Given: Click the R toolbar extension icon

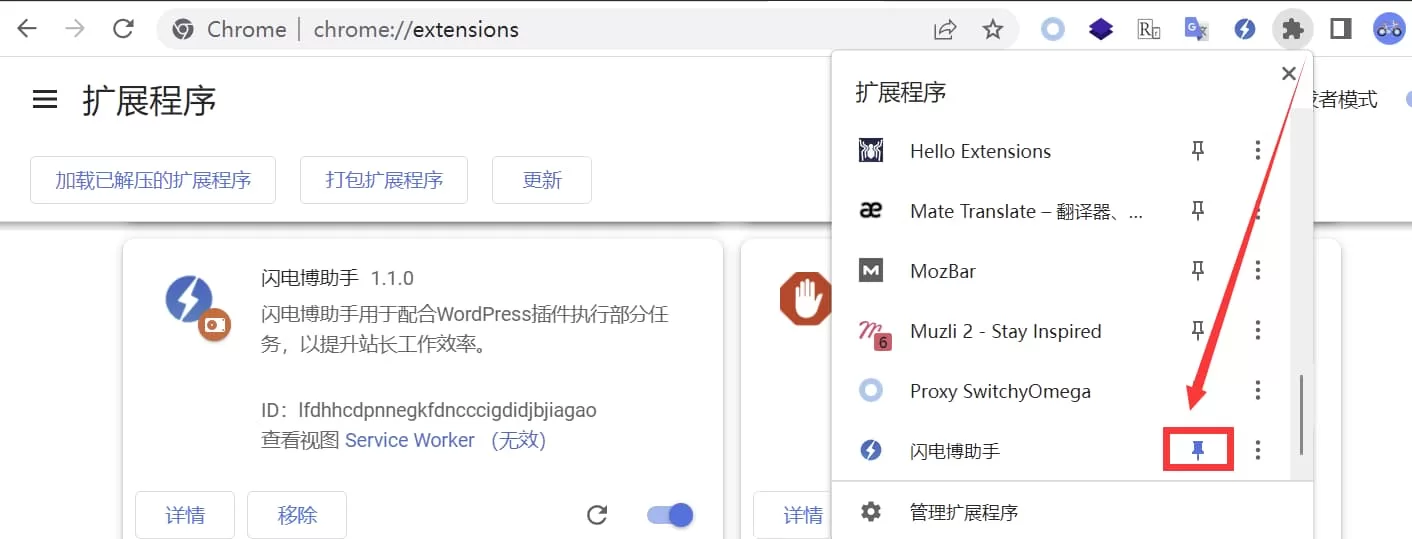Looking at the screenshot, I should pos(1149,29).
